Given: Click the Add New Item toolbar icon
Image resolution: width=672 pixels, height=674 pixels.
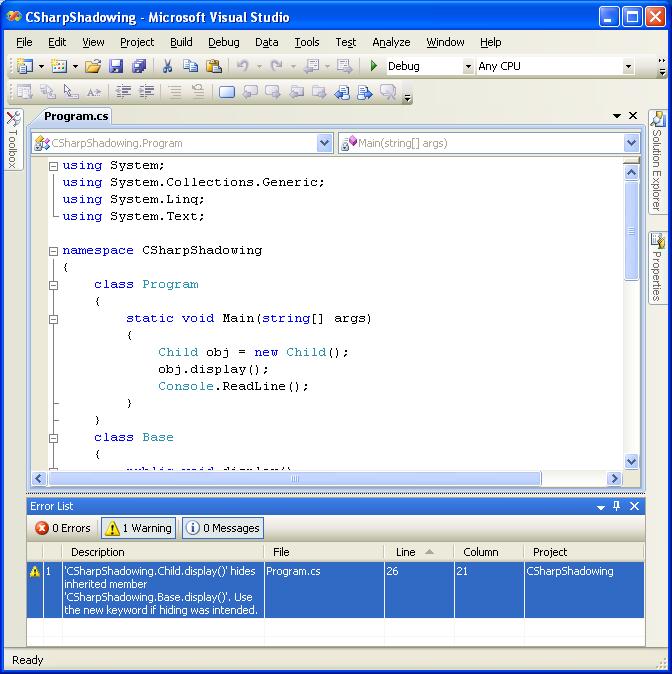Looking at the screenshot, I should 59,66.
